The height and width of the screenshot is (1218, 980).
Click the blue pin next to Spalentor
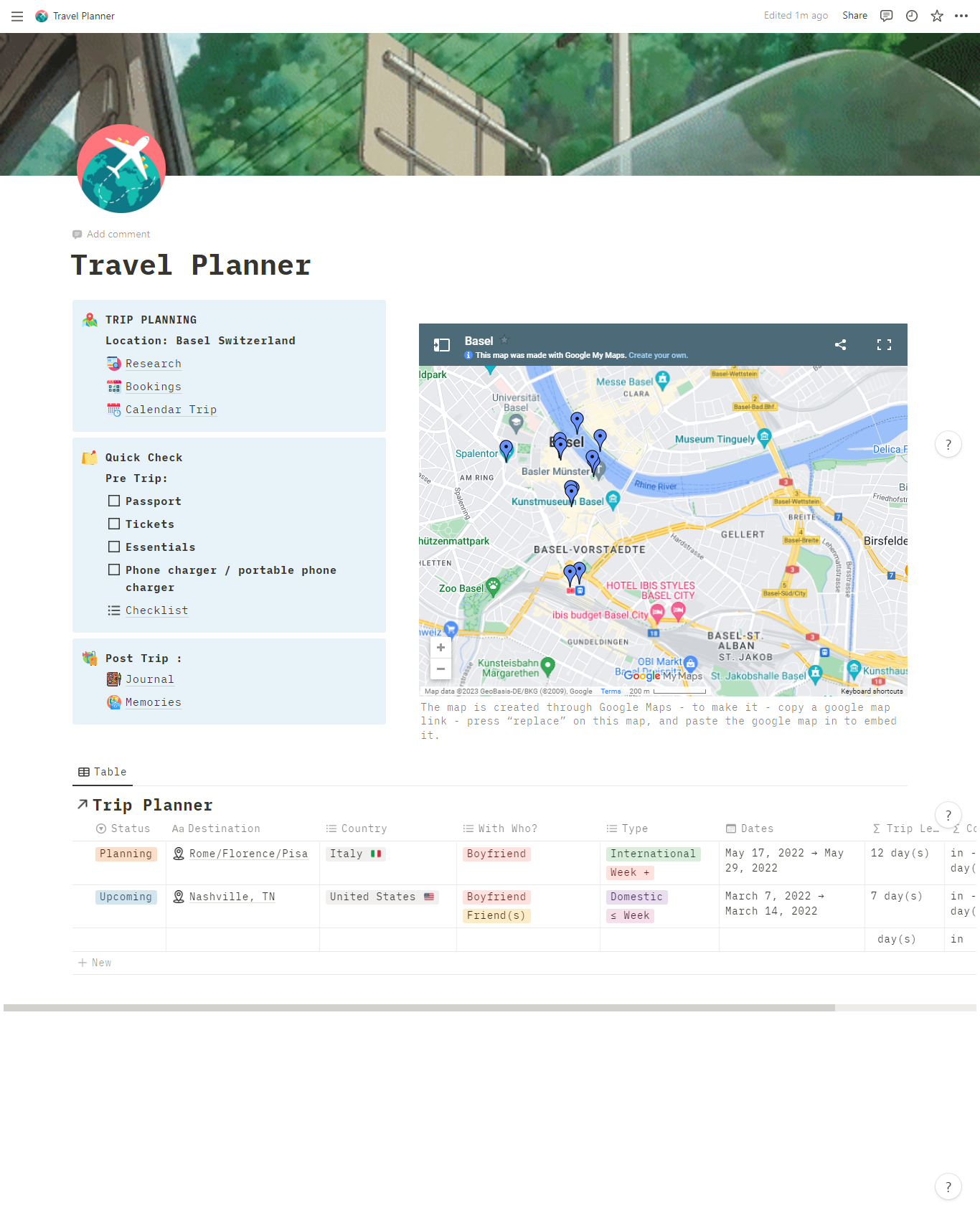(x=507, y=450)
